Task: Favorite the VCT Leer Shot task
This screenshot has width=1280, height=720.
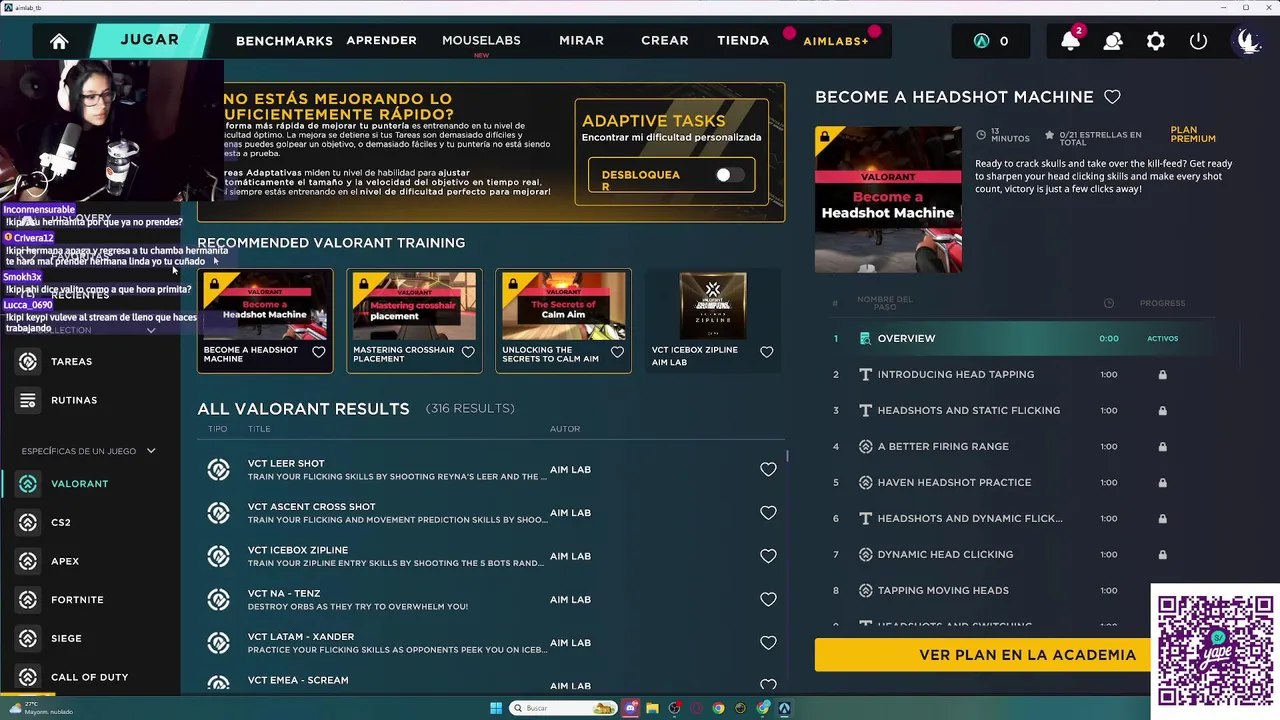Action: [768, 469]
